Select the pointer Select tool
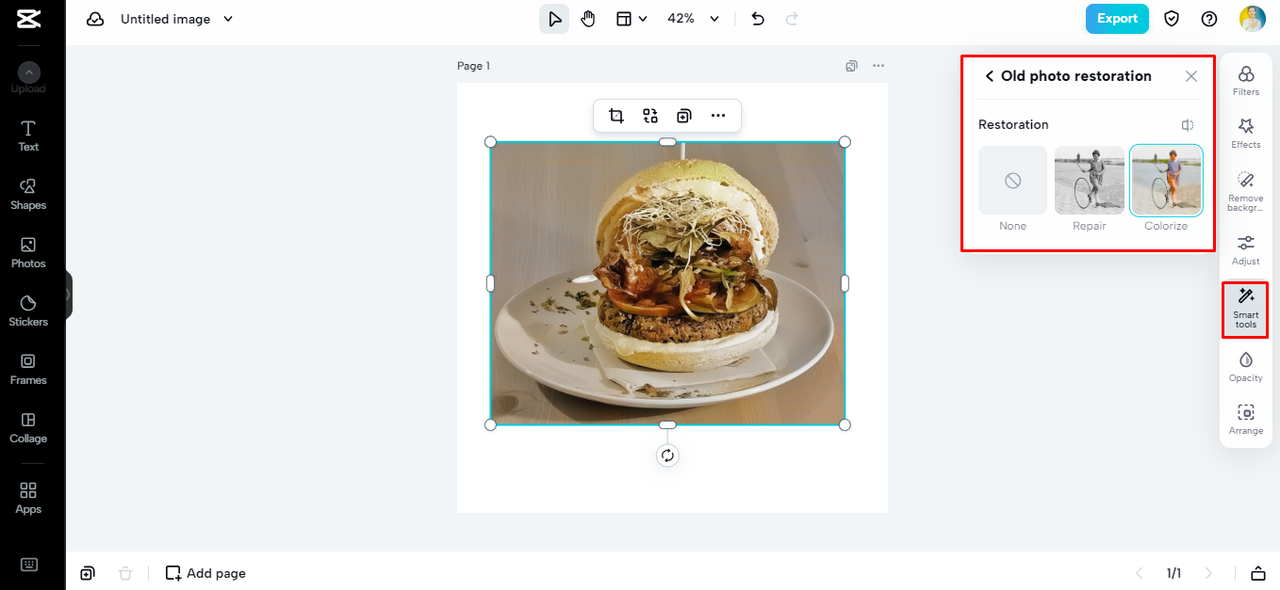Viewport: 1280px width, 590px height. (554, 19)
